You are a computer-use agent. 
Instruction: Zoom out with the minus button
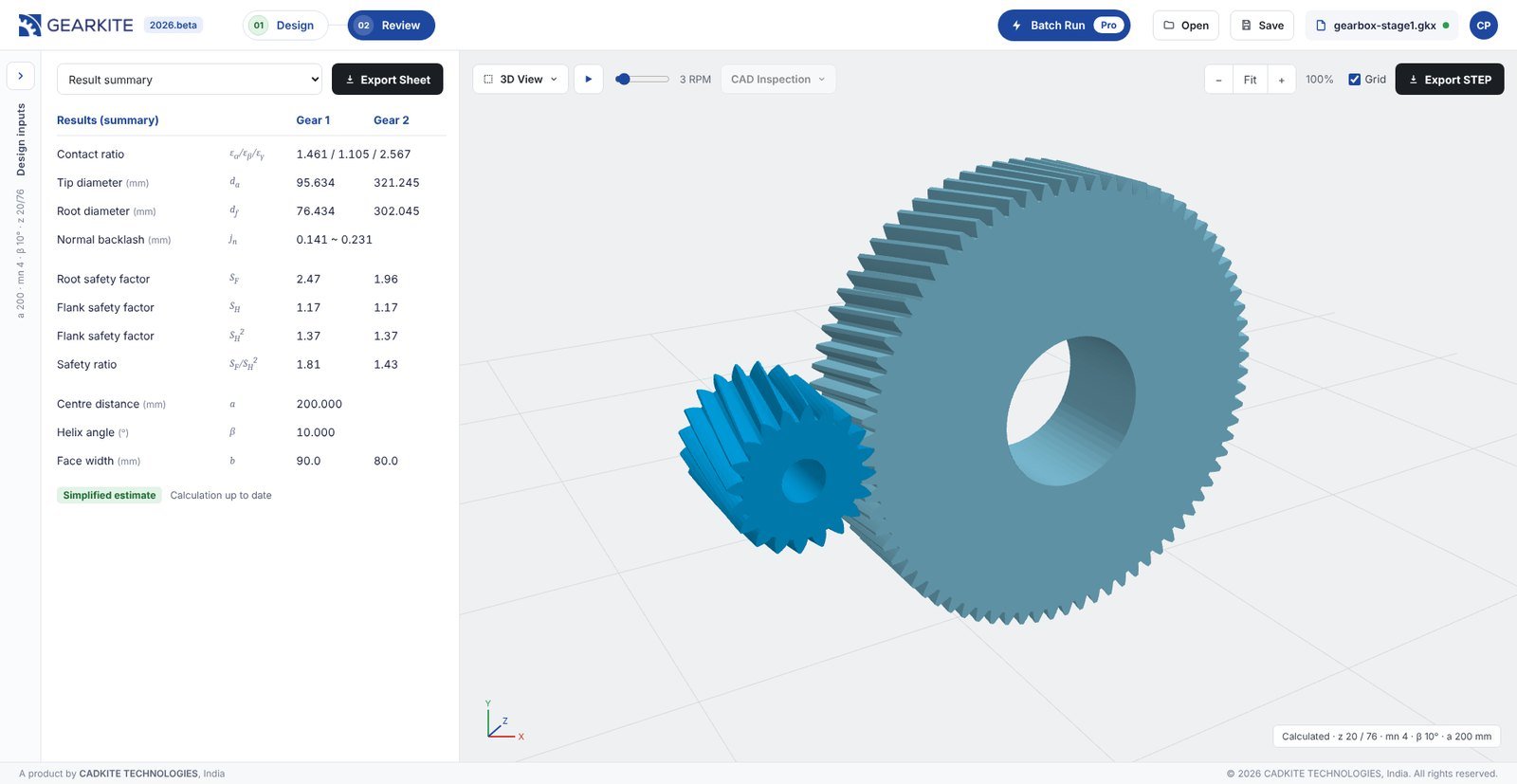pyautogui.click(x=1219, y=80)
